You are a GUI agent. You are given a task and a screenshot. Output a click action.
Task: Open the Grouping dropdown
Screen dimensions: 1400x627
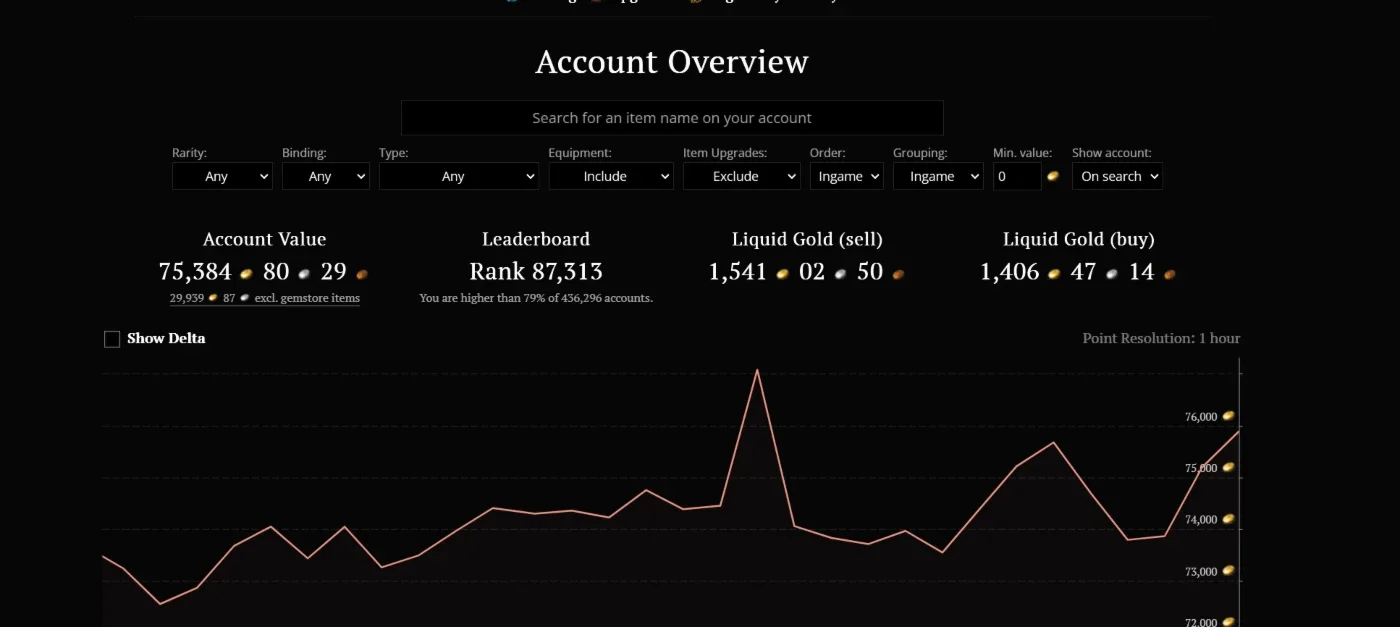coord(939,176)
